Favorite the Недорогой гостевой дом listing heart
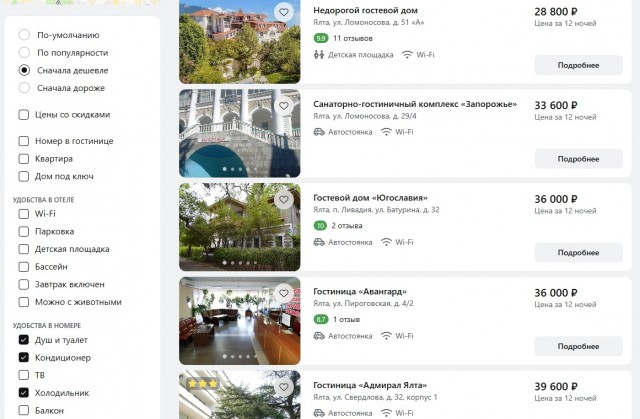The width and height of the screenshot is (640, 419). coord(284,12)
